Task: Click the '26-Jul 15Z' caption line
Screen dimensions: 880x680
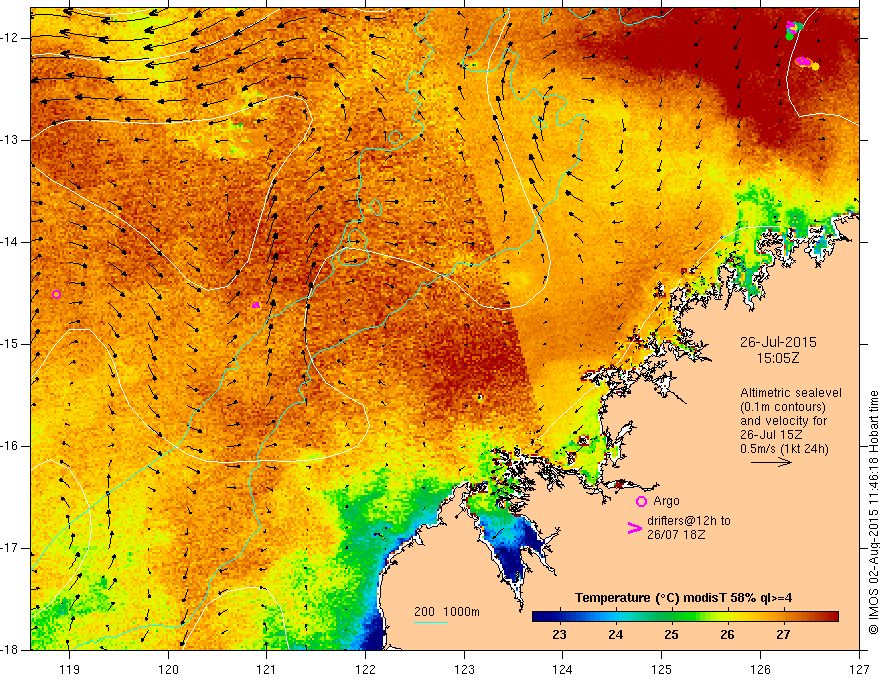Action: [x=771, y=435]
